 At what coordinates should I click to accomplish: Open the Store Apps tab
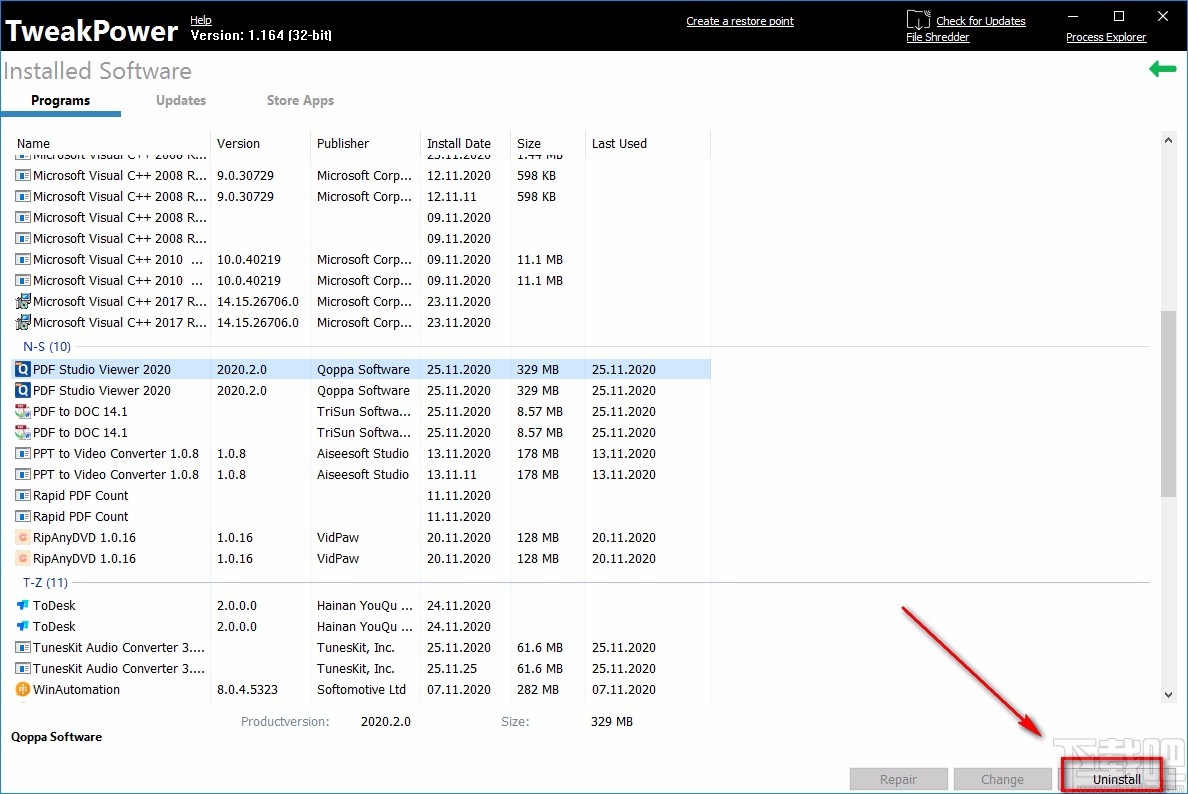click(x=300, y=101)
